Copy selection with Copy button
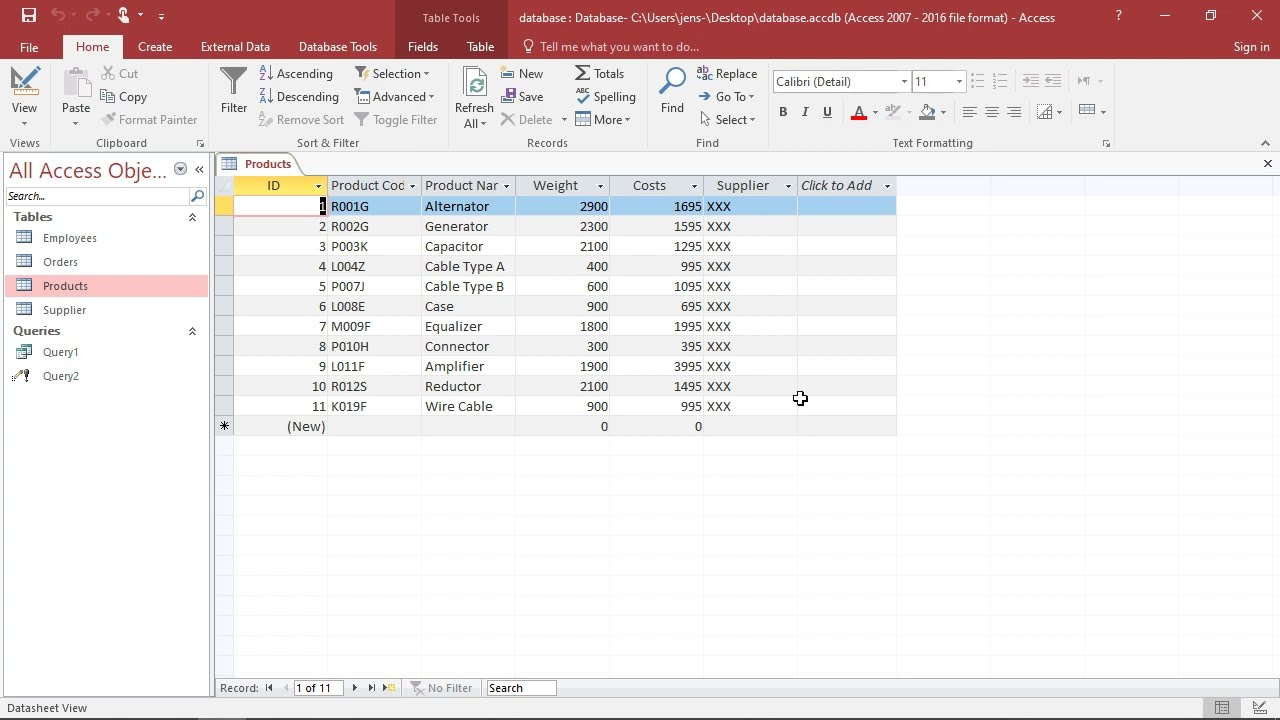This screenshot has height=720, width=1280. pyautogui.click(x=124, y=96)
